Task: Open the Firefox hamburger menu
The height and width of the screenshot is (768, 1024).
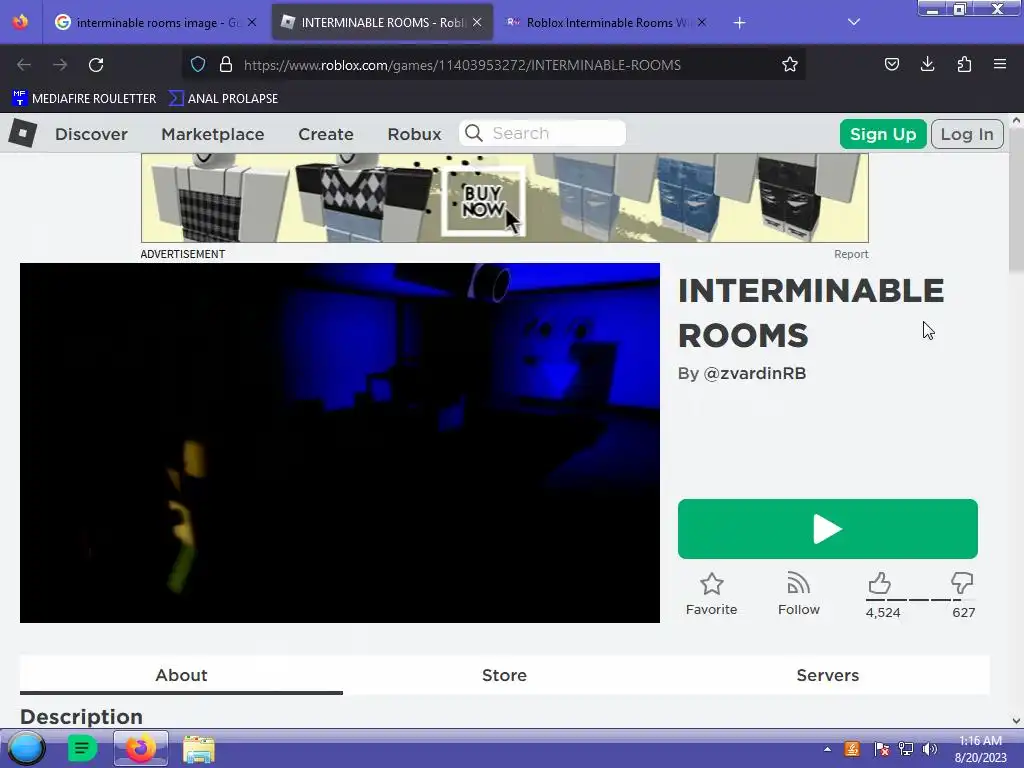Action: [1000, 64]
